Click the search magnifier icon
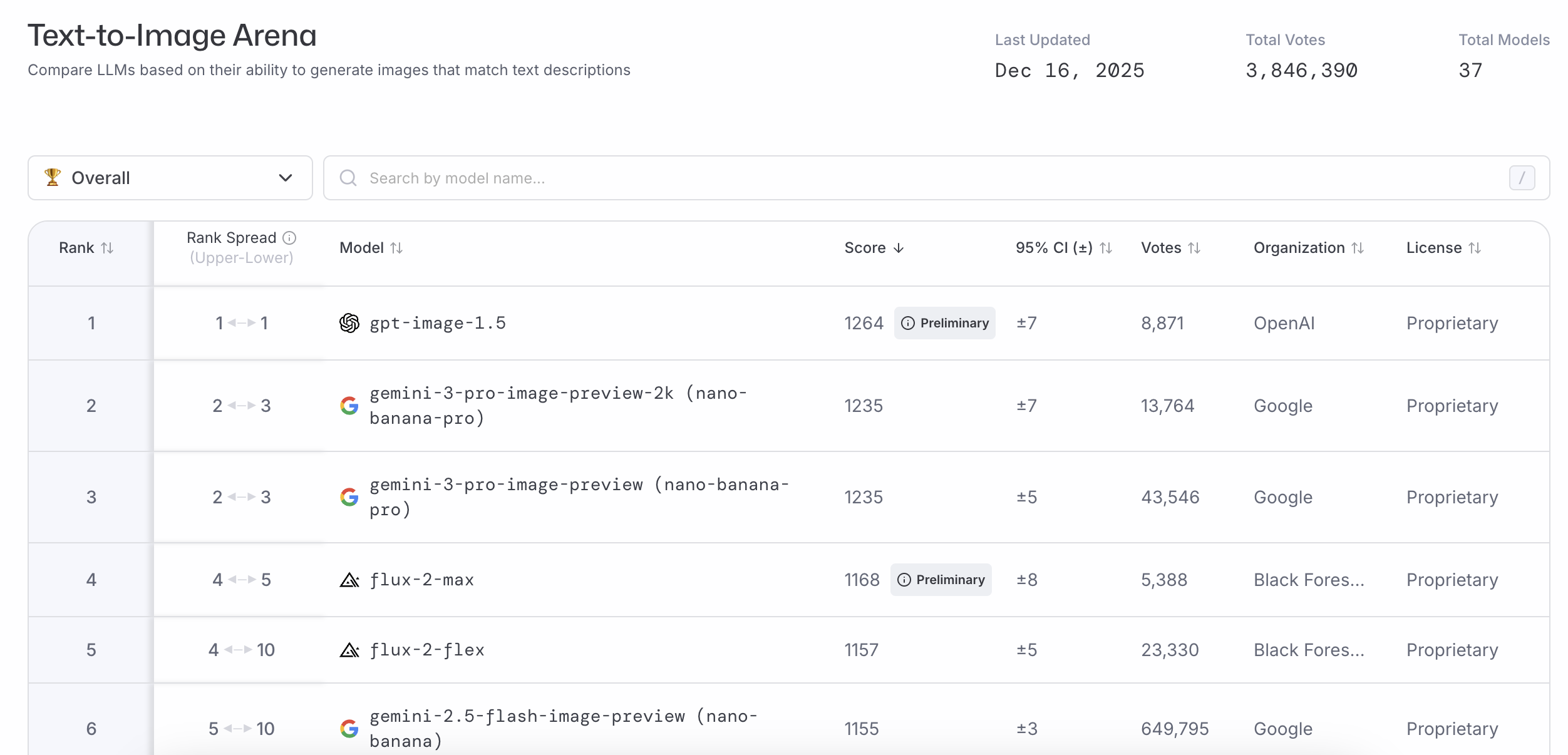Image resolution: width=1568 pixels, height=755 pixels. coord(348,178)
